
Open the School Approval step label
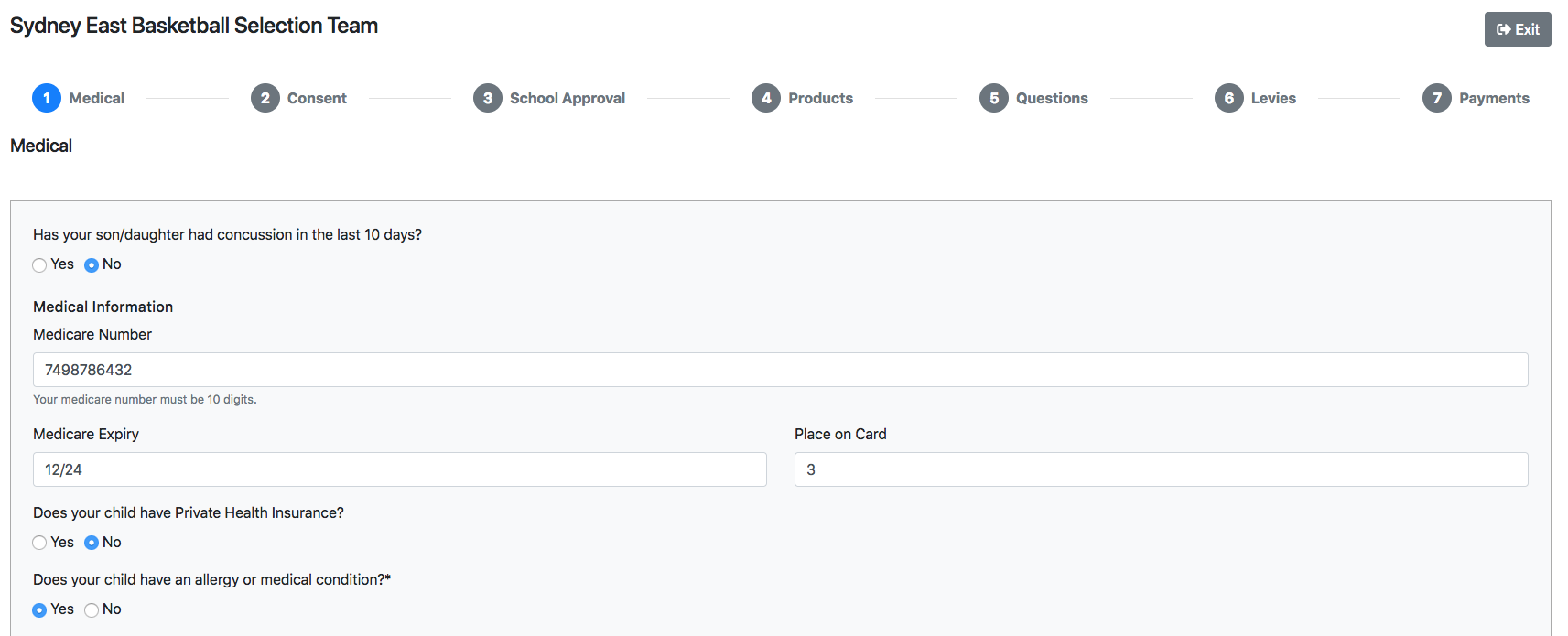pyautogui.click(x=568, y=98)
